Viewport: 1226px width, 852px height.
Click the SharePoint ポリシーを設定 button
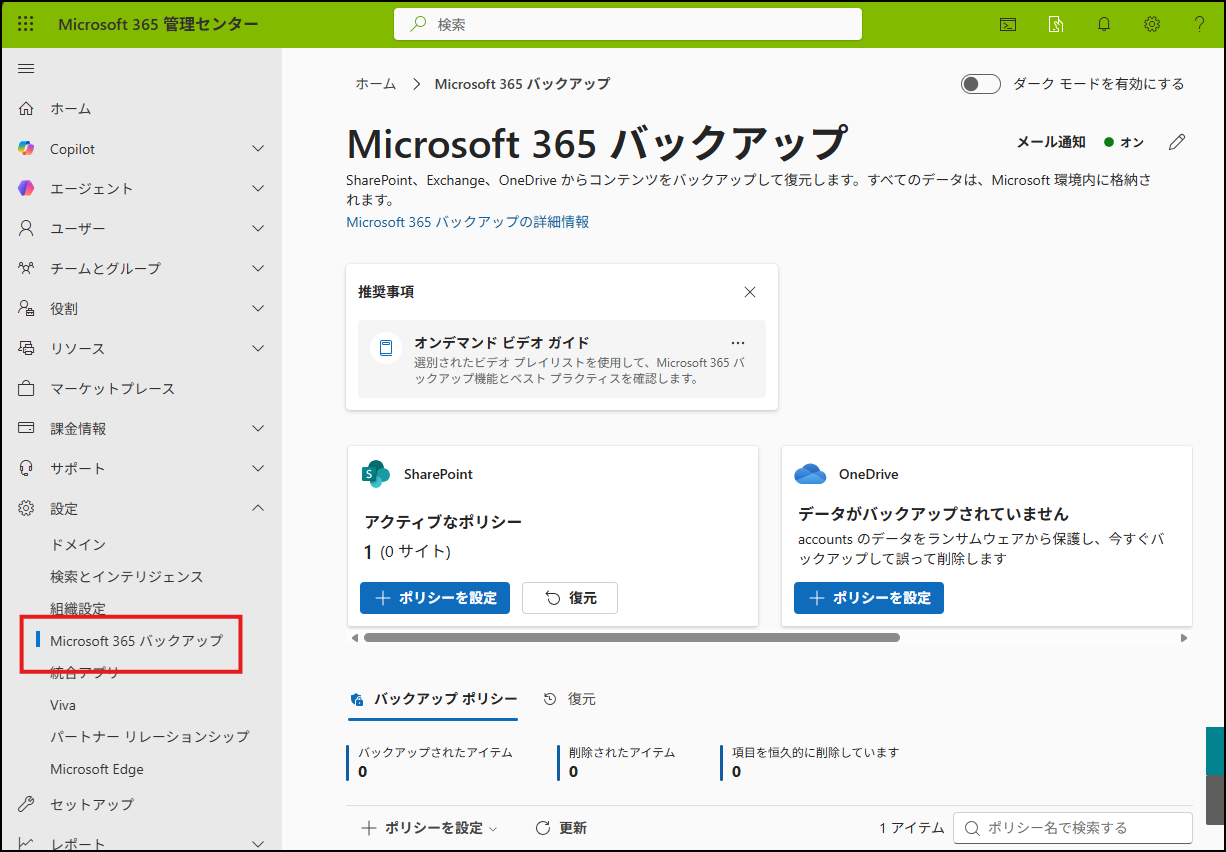[x=435, y=598]
